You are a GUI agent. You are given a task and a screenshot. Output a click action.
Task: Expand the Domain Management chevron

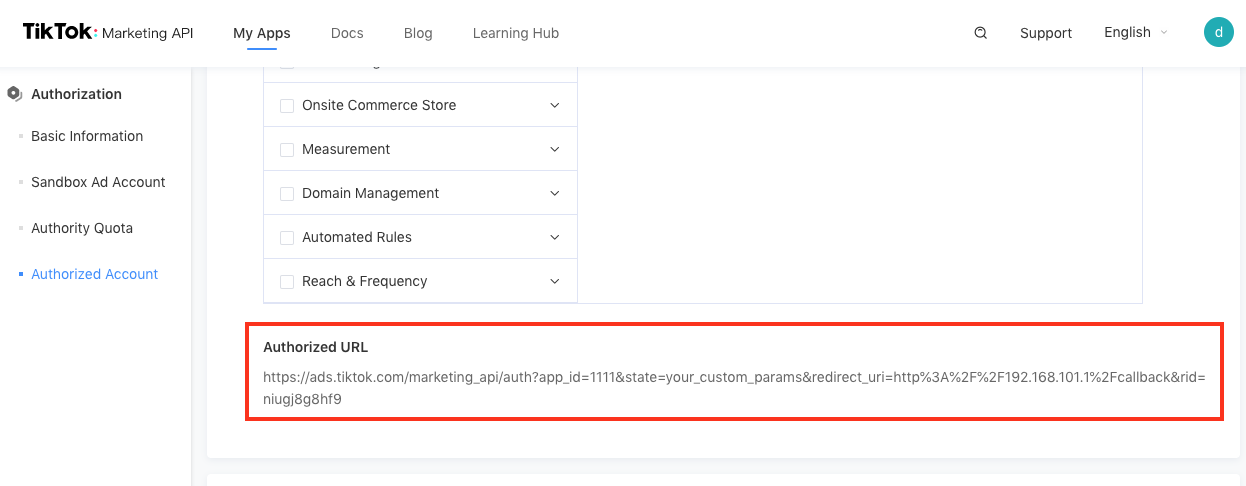[555, 193]
